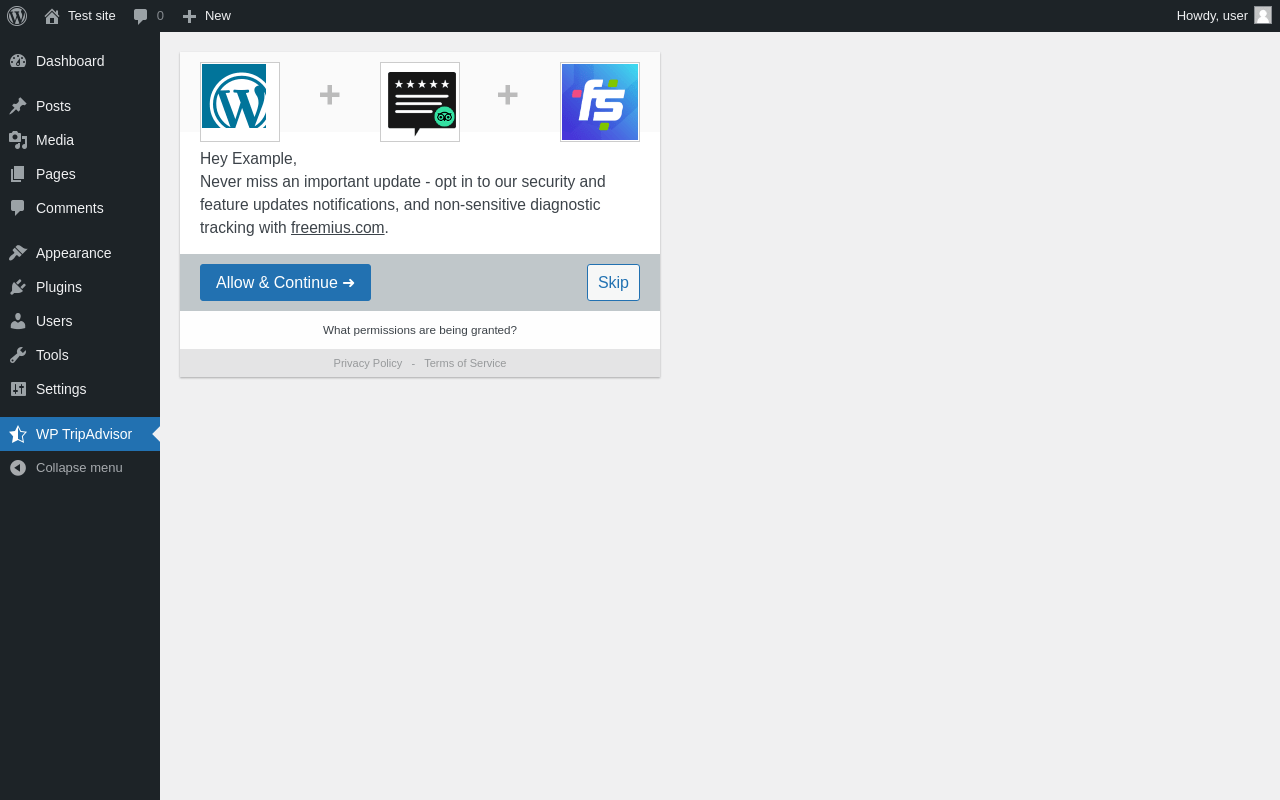
Task: Open the Privacy Policy link
Action: (368, 363)
